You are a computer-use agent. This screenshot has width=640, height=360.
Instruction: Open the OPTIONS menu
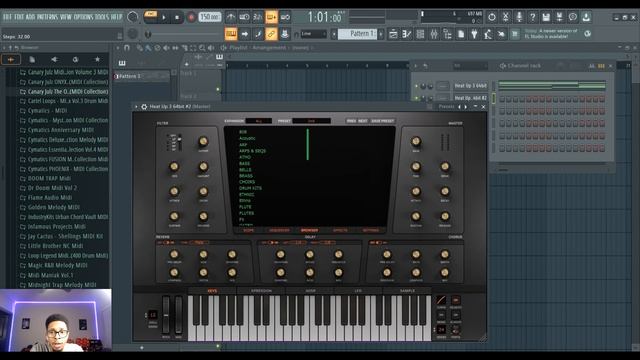pos(83,17)
